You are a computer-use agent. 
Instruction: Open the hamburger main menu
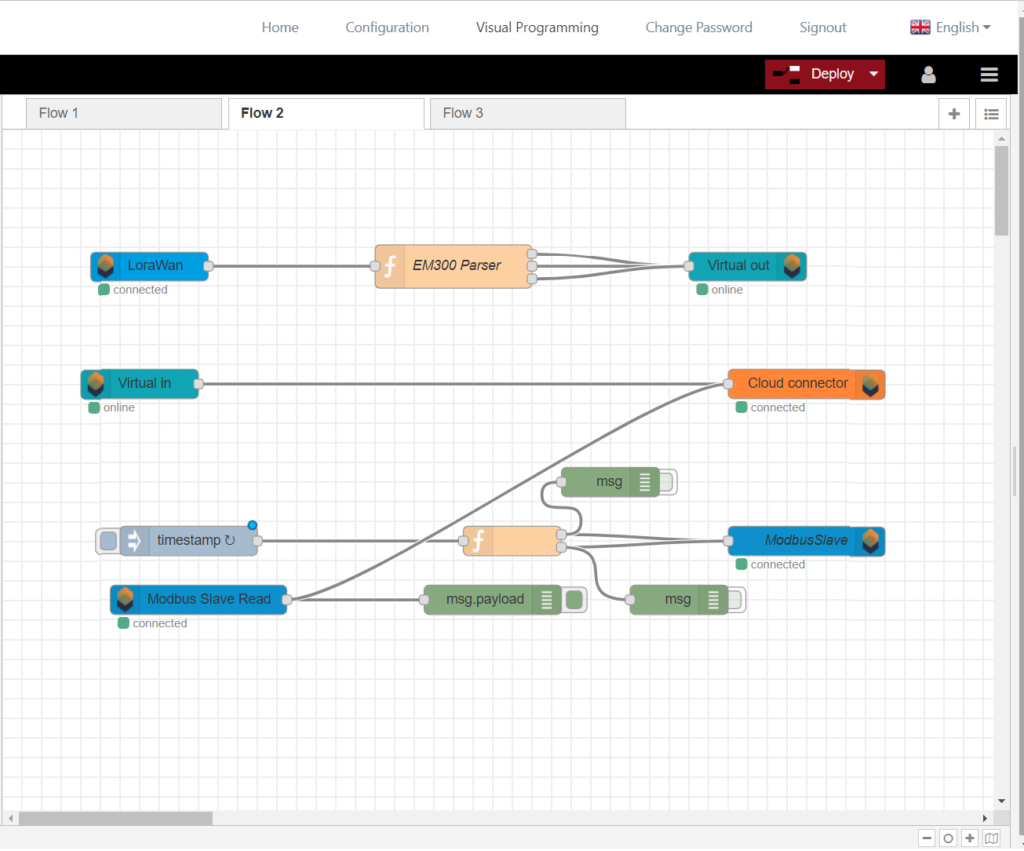click(x=989, y=74)
